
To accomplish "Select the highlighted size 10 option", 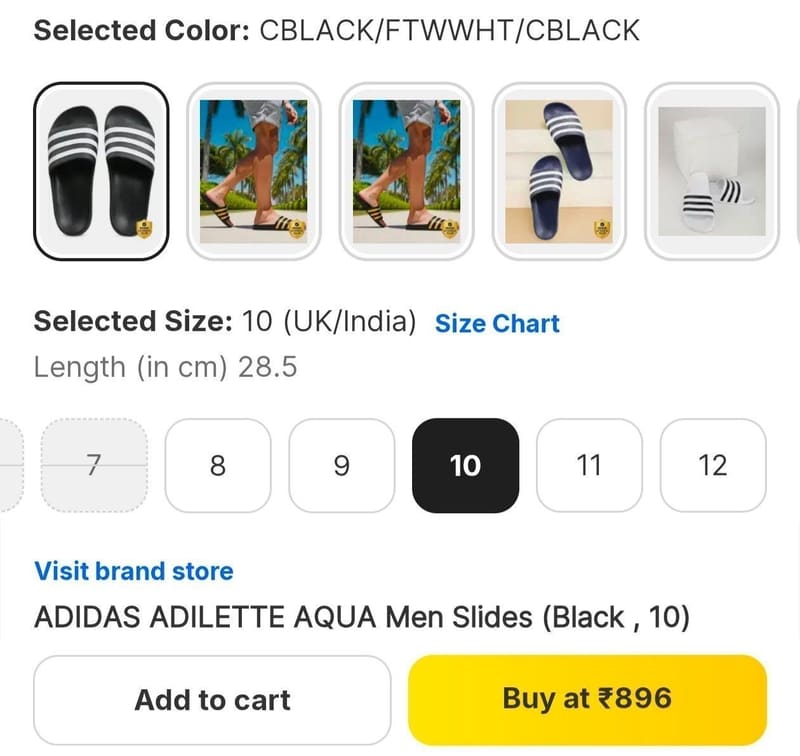I will [465, 465].
